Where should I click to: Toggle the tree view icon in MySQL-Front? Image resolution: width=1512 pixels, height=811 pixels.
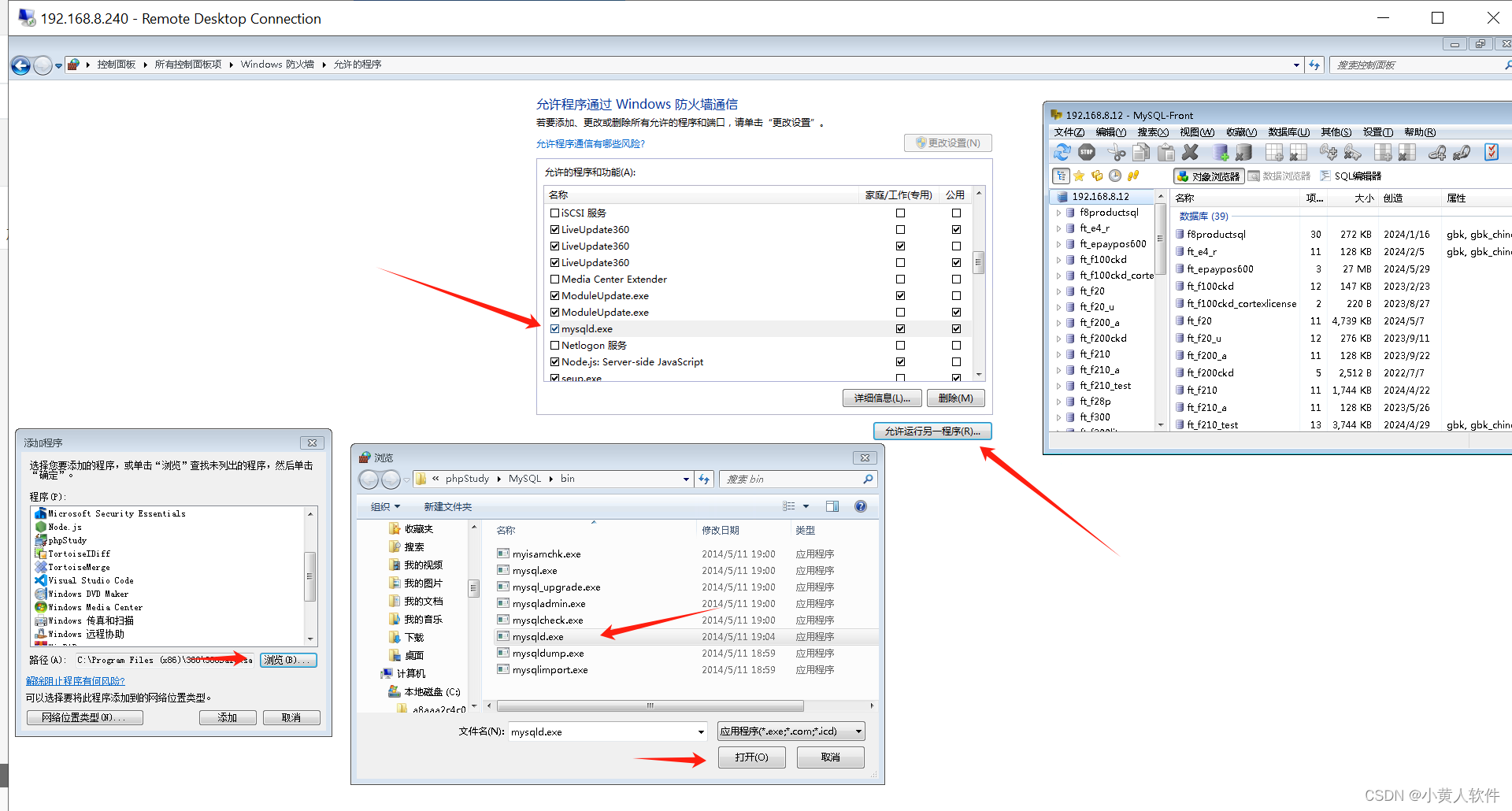tap(1061, 176)
